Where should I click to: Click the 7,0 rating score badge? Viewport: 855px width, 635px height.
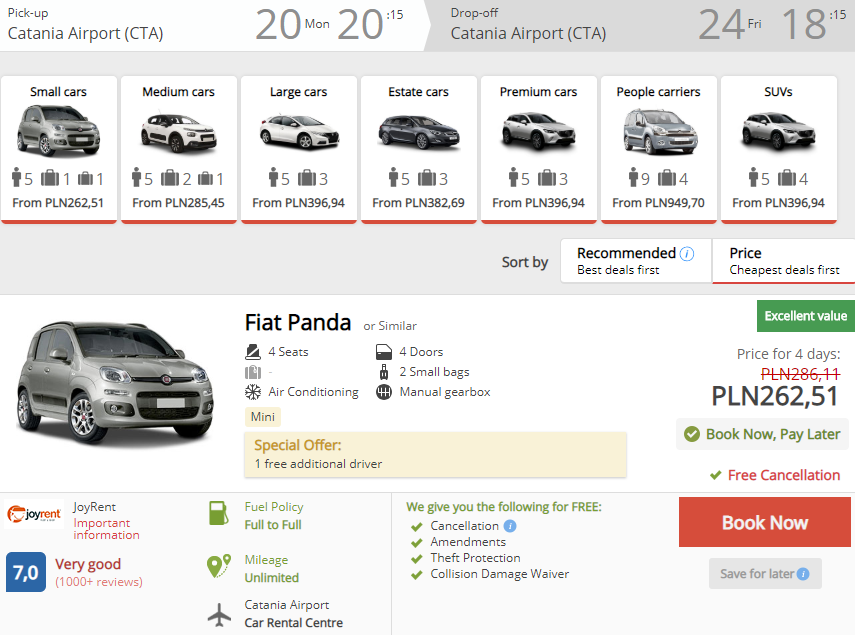click(26, 572)
